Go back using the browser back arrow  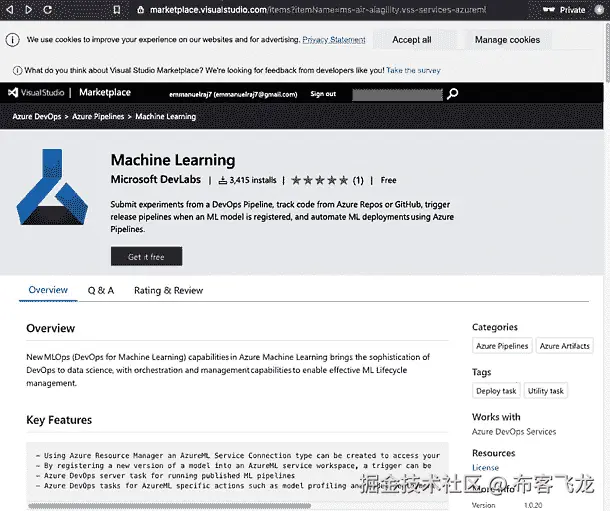pyautogui.click(x=10, y=10)
